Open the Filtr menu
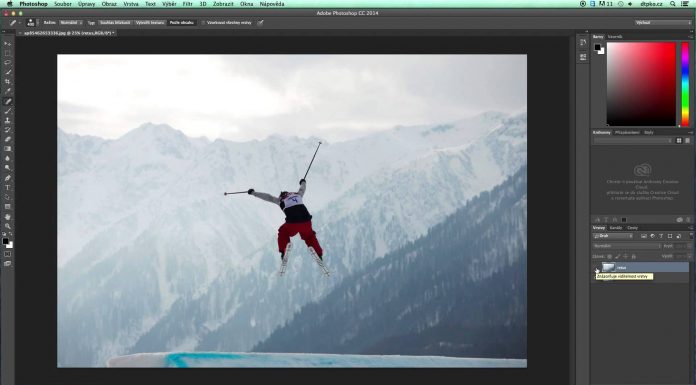 pyautogui.click(x=188, y=4)
